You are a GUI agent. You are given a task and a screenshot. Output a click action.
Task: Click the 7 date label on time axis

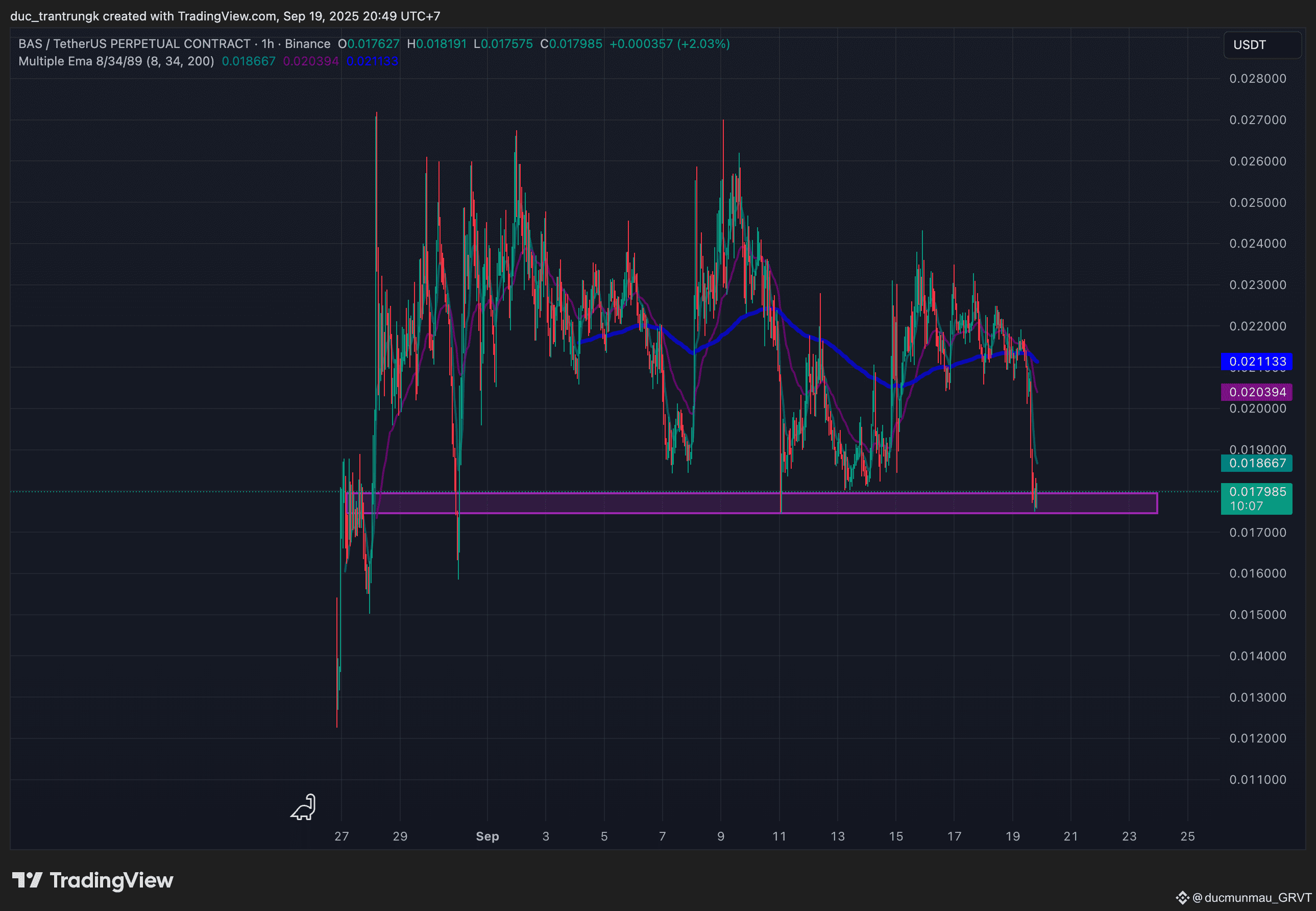pyautogui.click(x=662, y=836)
